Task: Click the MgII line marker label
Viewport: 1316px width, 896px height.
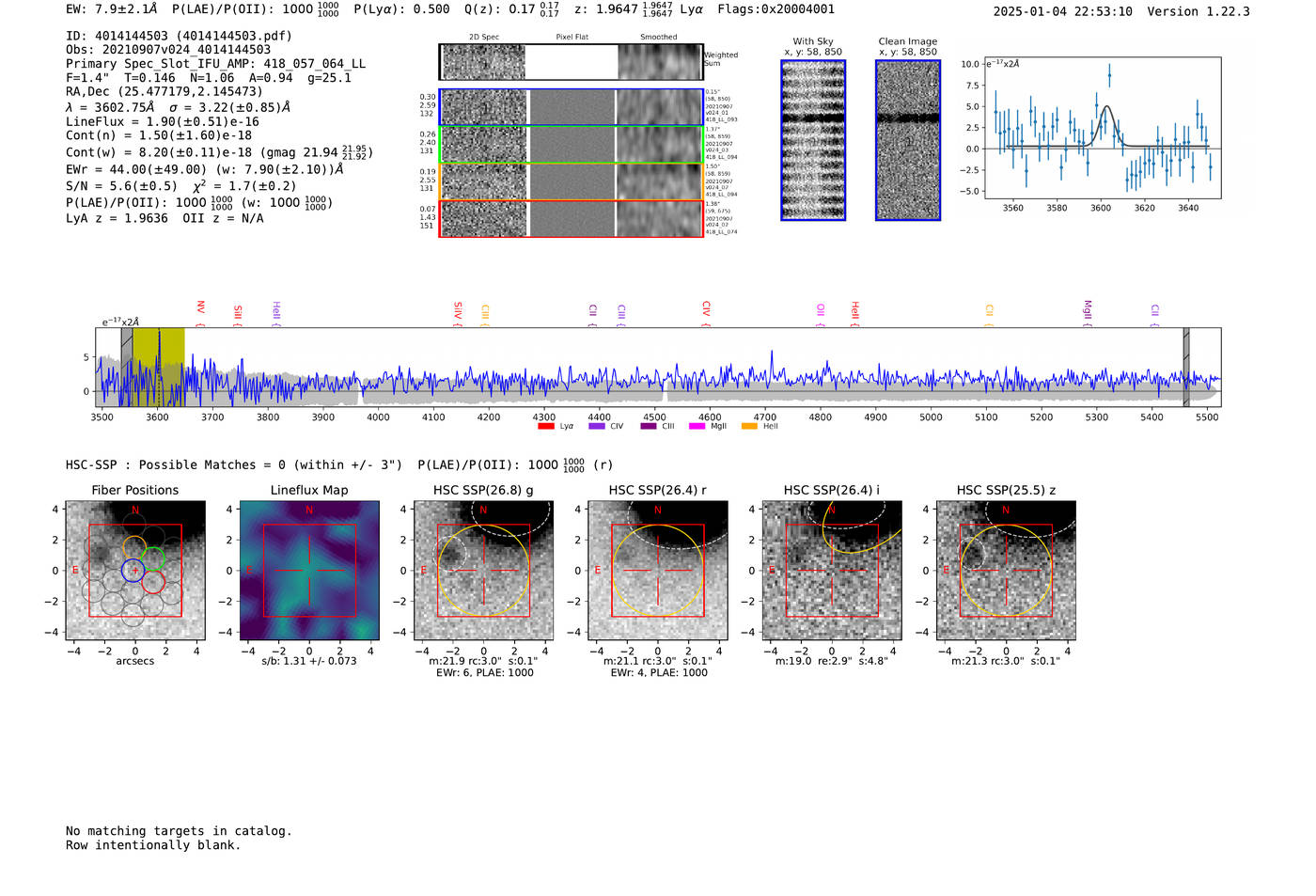Action: pos(1088,312)
